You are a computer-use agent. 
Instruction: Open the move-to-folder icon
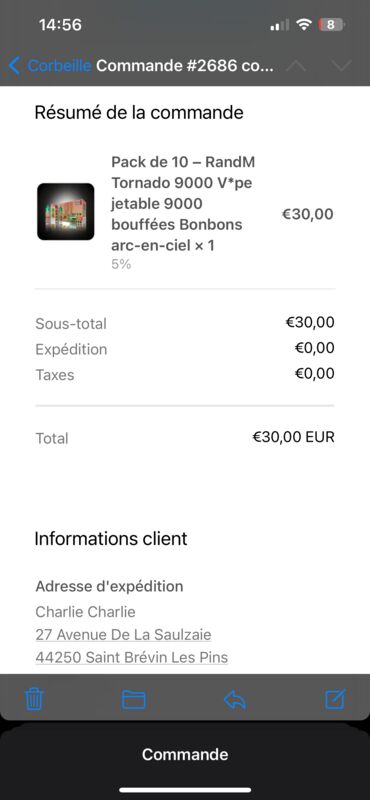point(134,699)
